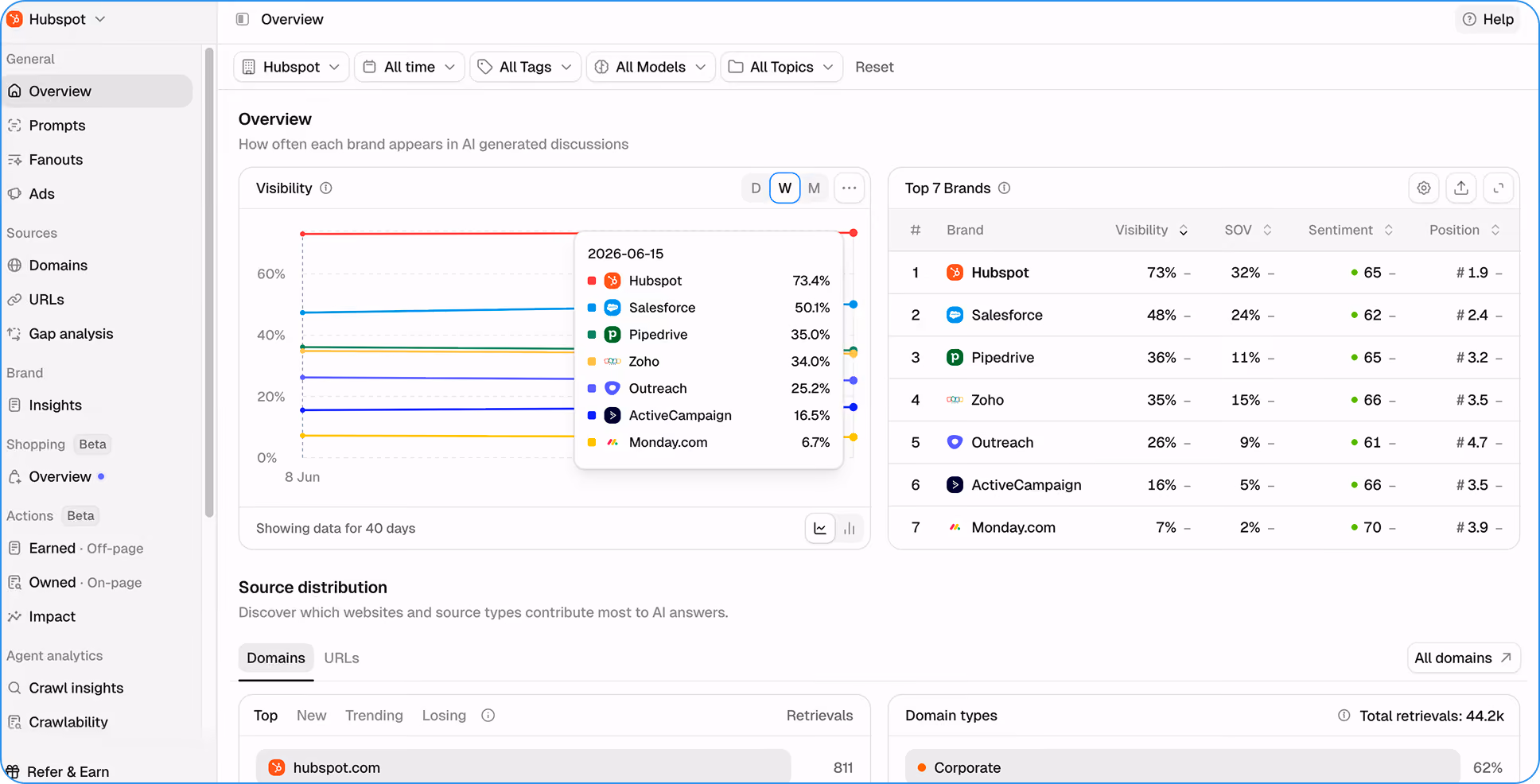Open the Hubspot brand filter dropdown
Viewport: 1540px width, 784px height.
[291, 67]
